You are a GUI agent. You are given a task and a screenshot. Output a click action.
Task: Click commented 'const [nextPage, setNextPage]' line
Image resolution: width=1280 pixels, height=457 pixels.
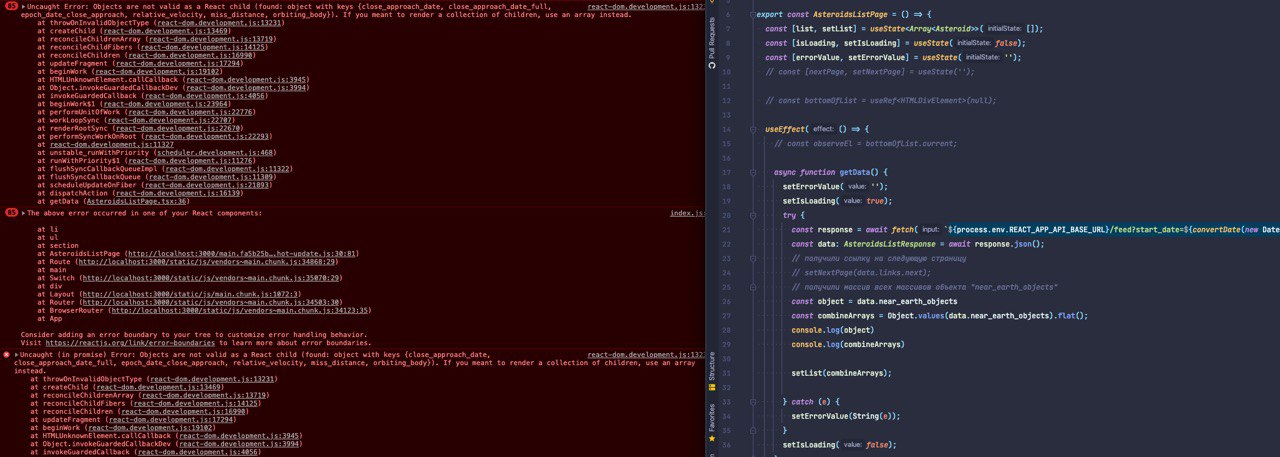pyautogui.click(x=869, y=72)
